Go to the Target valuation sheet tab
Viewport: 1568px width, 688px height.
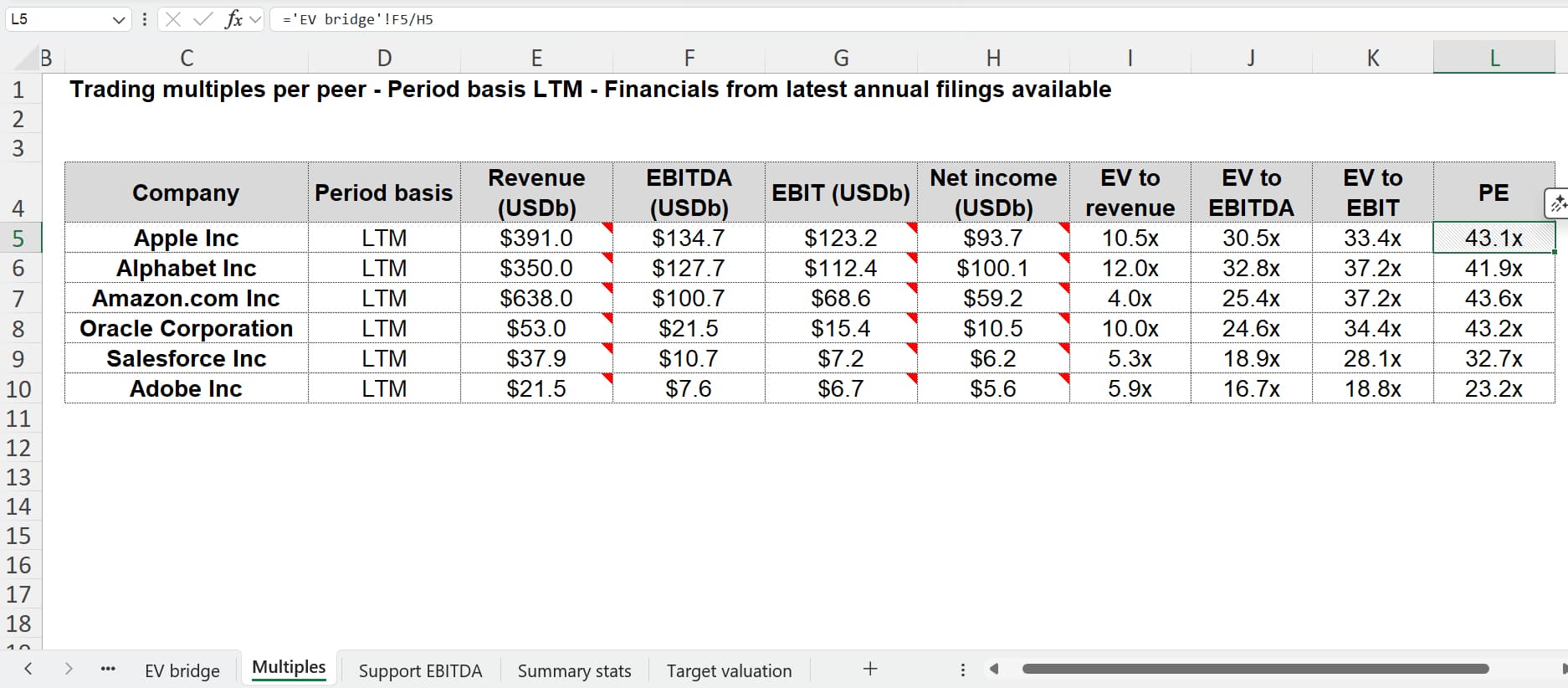point(729,670)
